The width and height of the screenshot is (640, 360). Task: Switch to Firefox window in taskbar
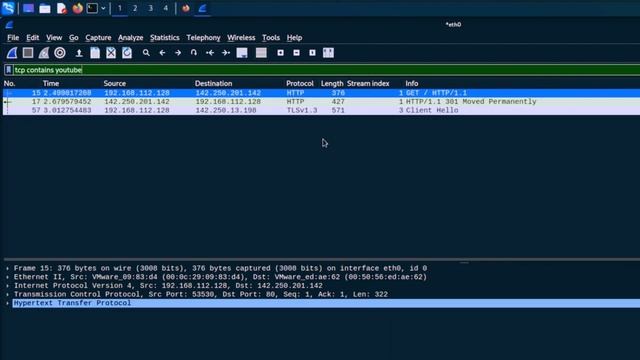coord(186,8)
